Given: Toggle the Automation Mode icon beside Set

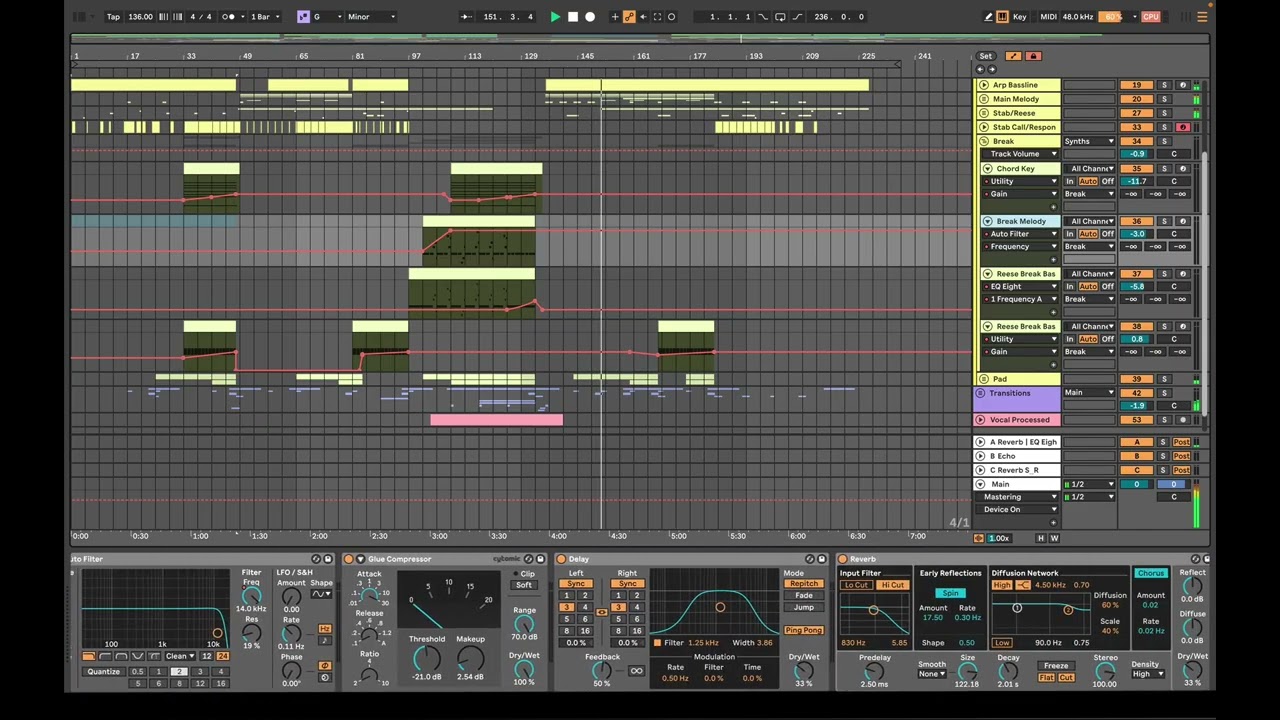Looking at the screenshot, I should (1014, 56).
